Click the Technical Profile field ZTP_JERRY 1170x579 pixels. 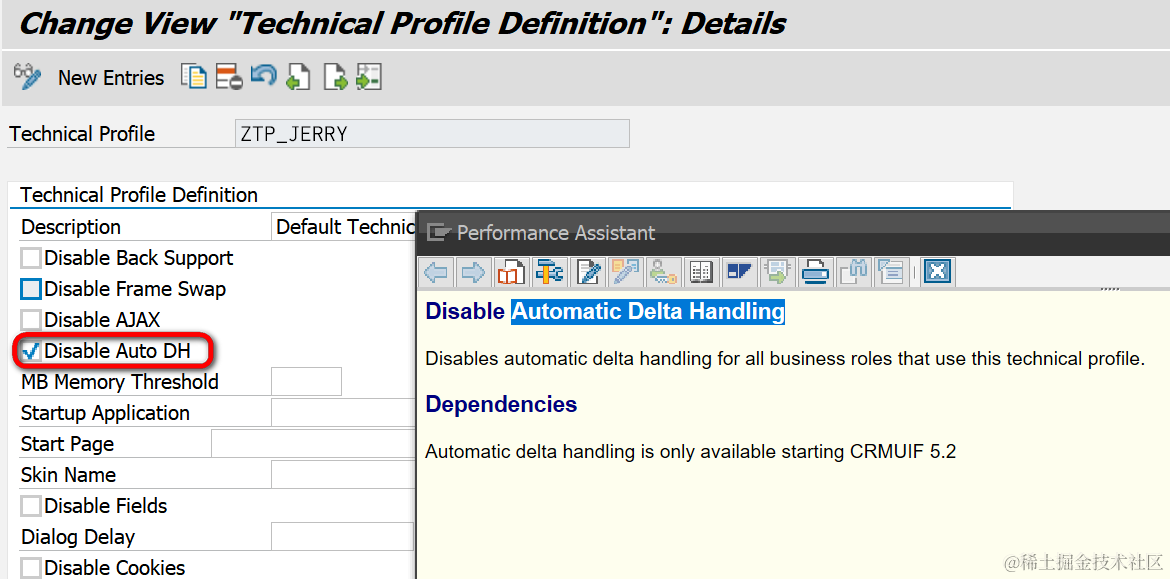tap(432, 134)
